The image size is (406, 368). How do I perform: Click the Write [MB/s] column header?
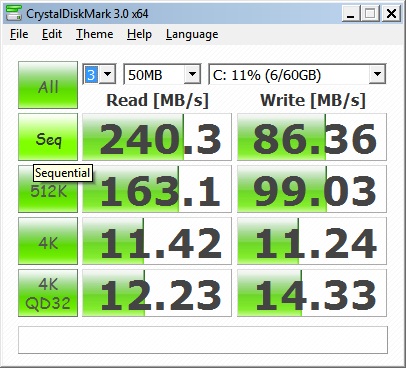click(x=313, y=100)
